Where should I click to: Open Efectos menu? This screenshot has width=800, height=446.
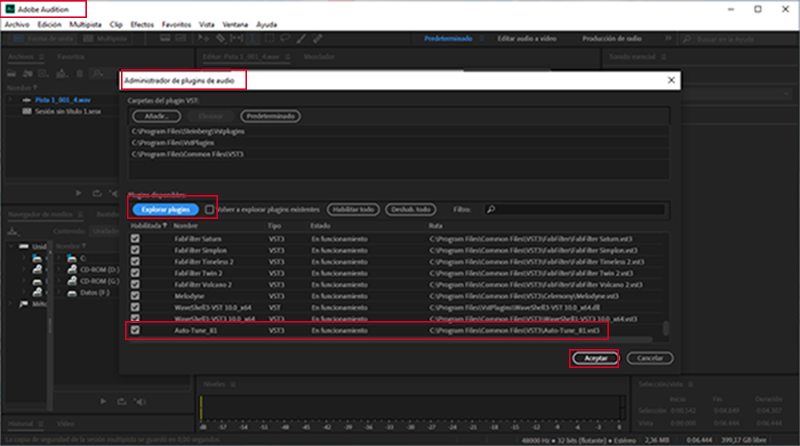pyautogui.click(x=142, y=24)
